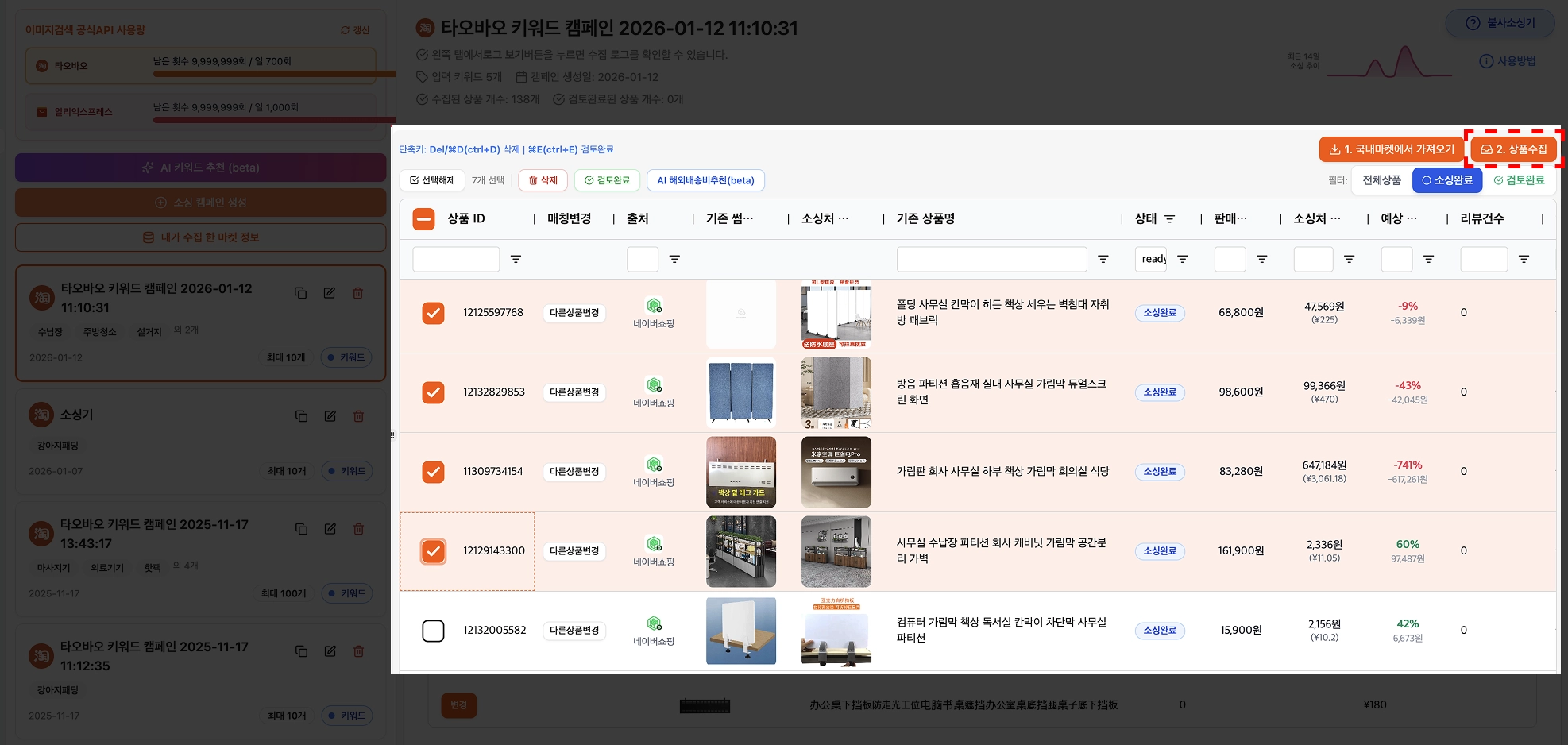1568x745 pixels.
Task: Toggle the header select-all checkbox
Action: [x=423, y=218]
